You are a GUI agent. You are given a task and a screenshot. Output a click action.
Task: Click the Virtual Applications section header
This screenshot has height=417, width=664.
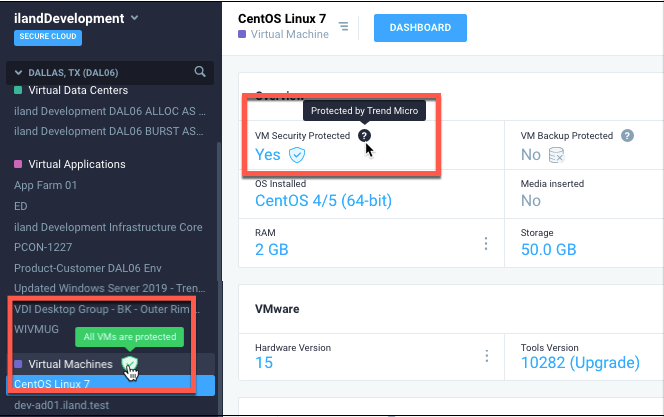click(76, 164)
